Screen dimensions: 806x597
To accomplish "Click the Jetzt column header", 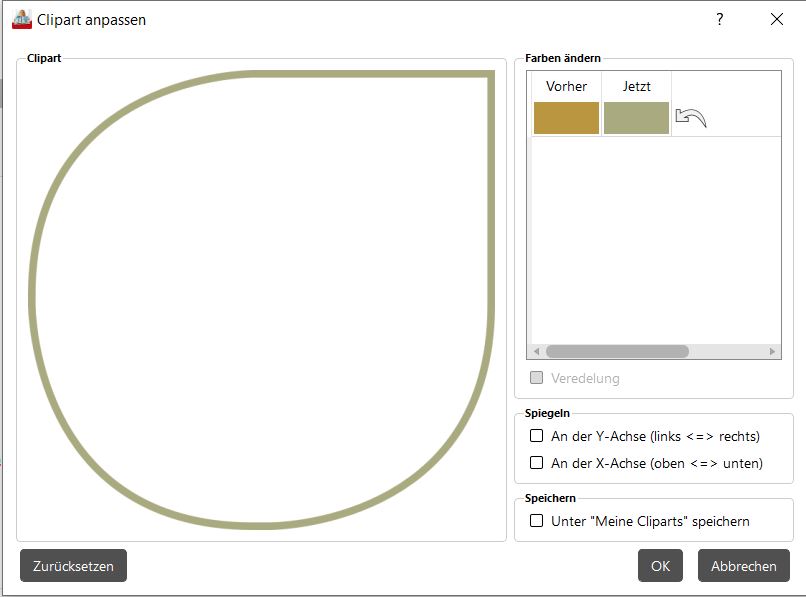I will tap(636, 87).
